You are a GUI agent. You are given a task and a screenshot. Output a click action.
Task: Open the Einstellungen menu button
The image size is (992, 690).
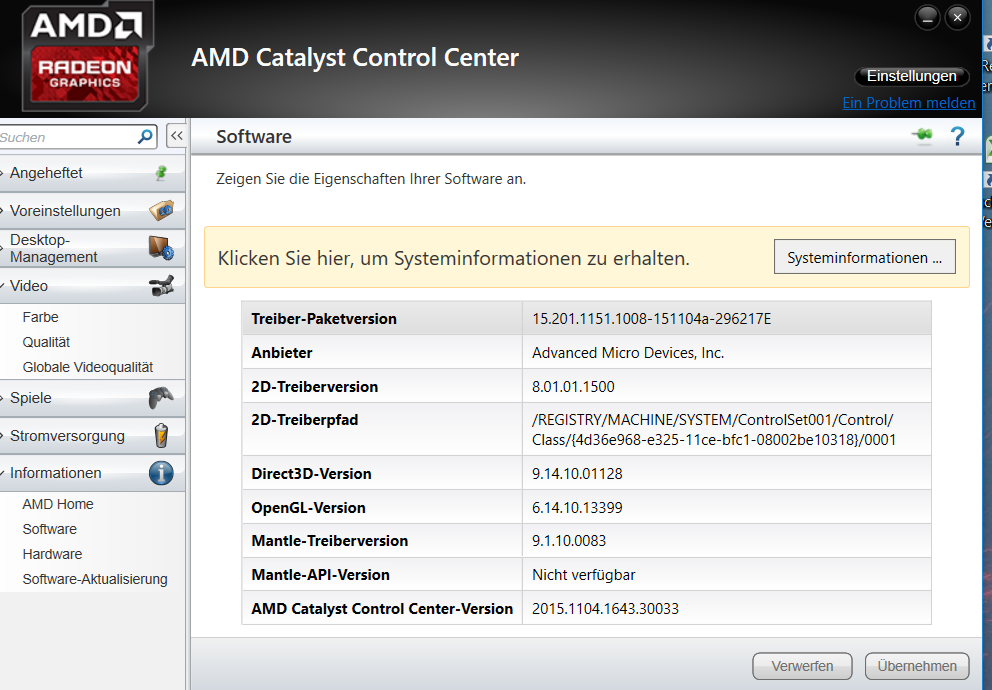[x=912, y=76]
